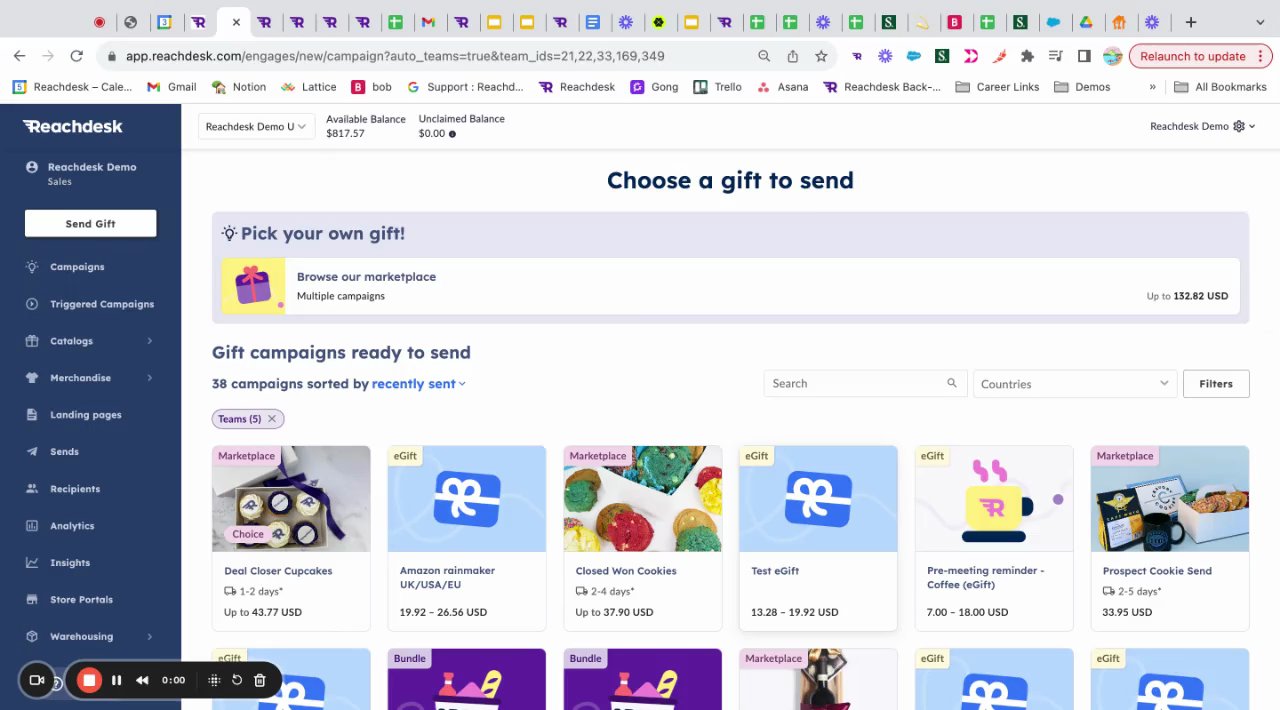Open the Trello bookmark

coord(718,87)
